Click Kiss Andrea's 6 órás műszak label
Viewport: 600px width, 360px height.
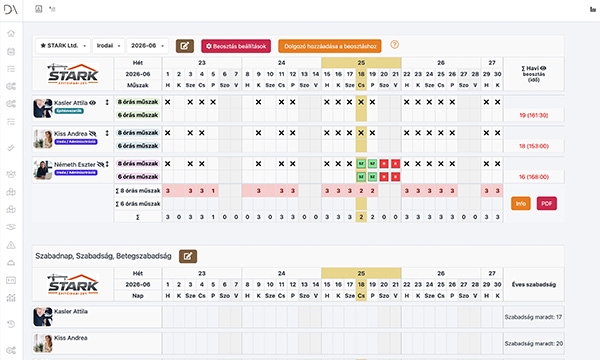(x=138, y=146)
